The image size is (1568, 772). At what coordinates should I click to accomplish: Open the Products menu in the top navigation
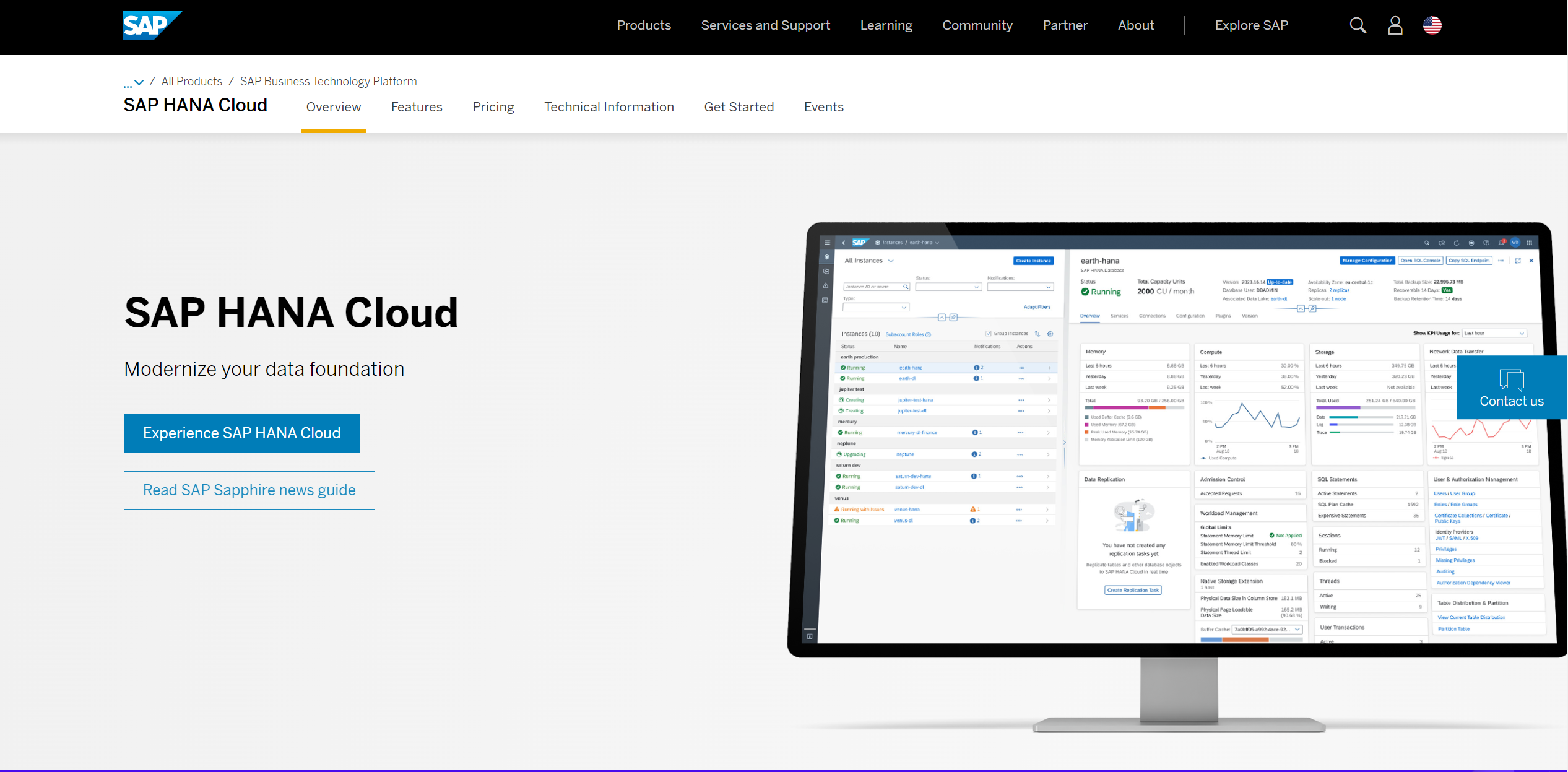pyautogui.click(x=644, y=25)
